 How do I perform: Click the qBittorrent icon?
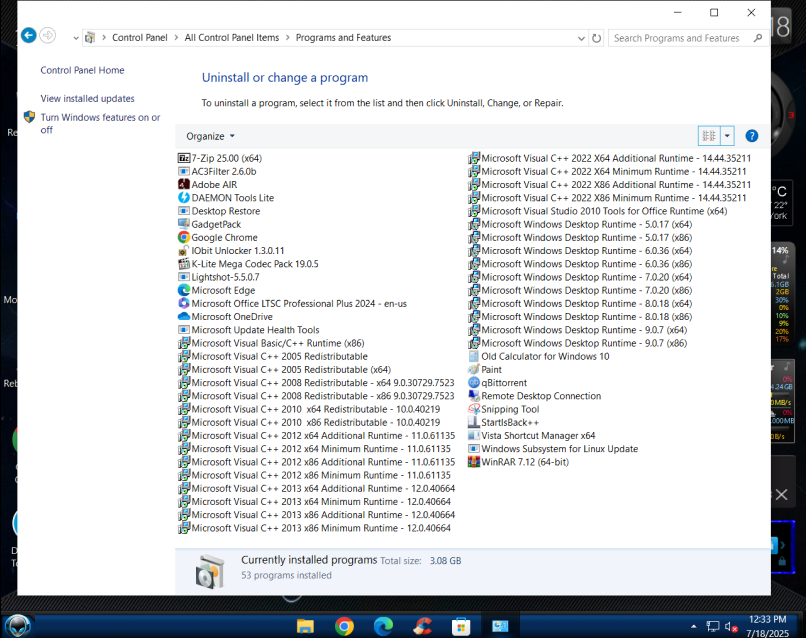tap(473, 382)
